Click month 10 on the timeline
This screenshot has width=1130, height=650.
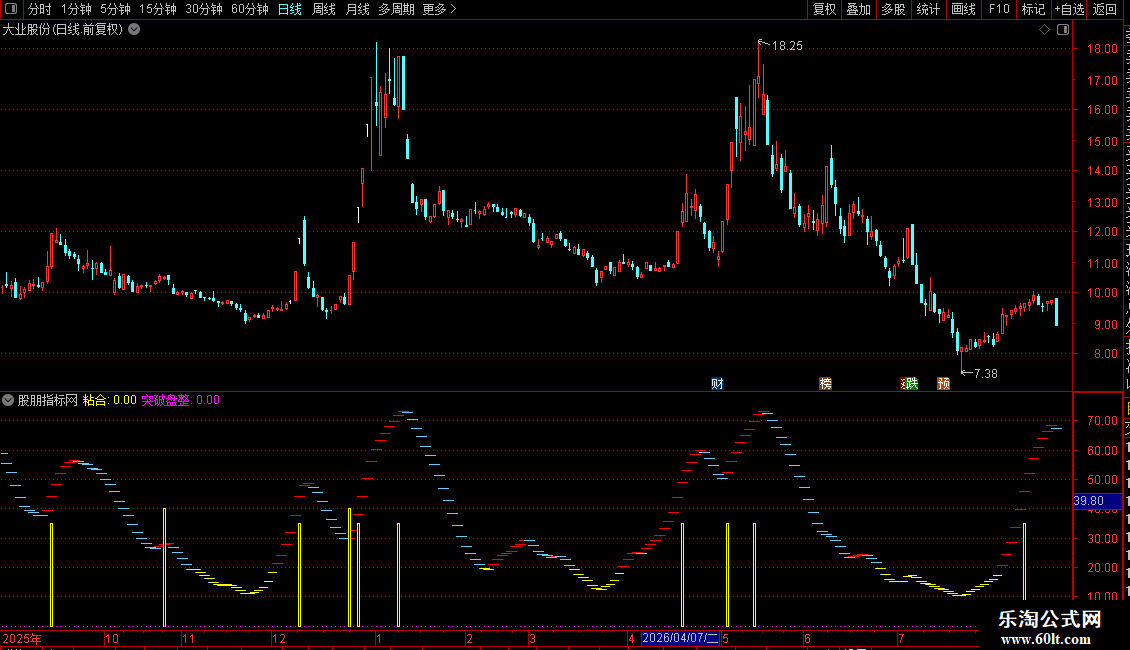click(112, 638)
